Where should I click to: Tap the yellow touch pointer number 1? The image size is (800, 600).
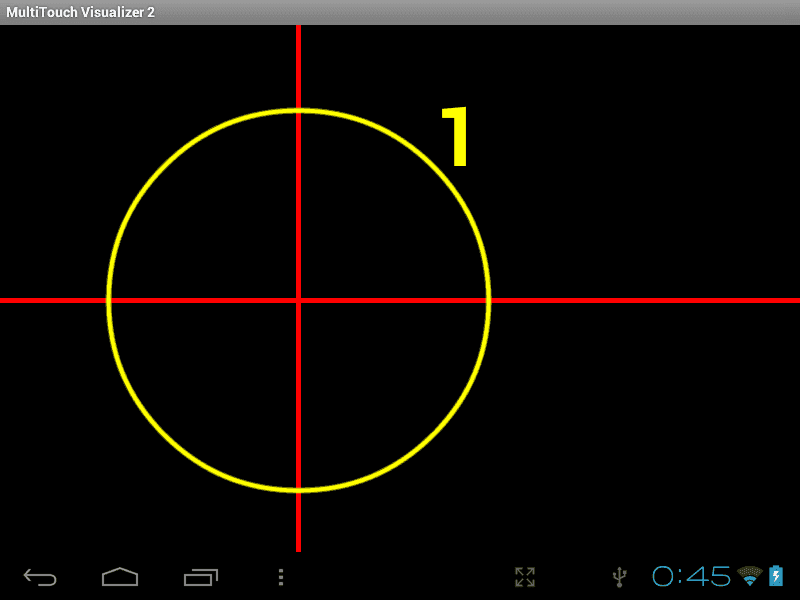pos(456,136)
